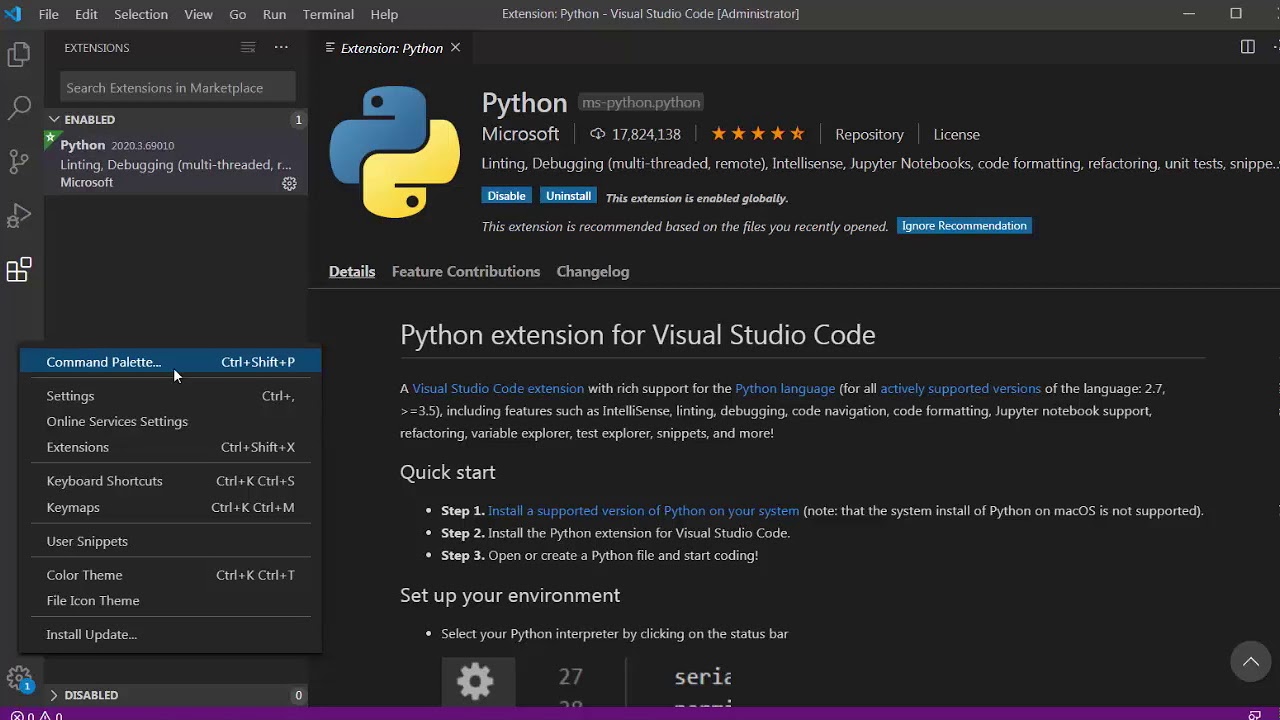Viewport: 1280px width, 720px height.
Task: Click the Manage gear icon in activity bar
Action: (19, 679)
